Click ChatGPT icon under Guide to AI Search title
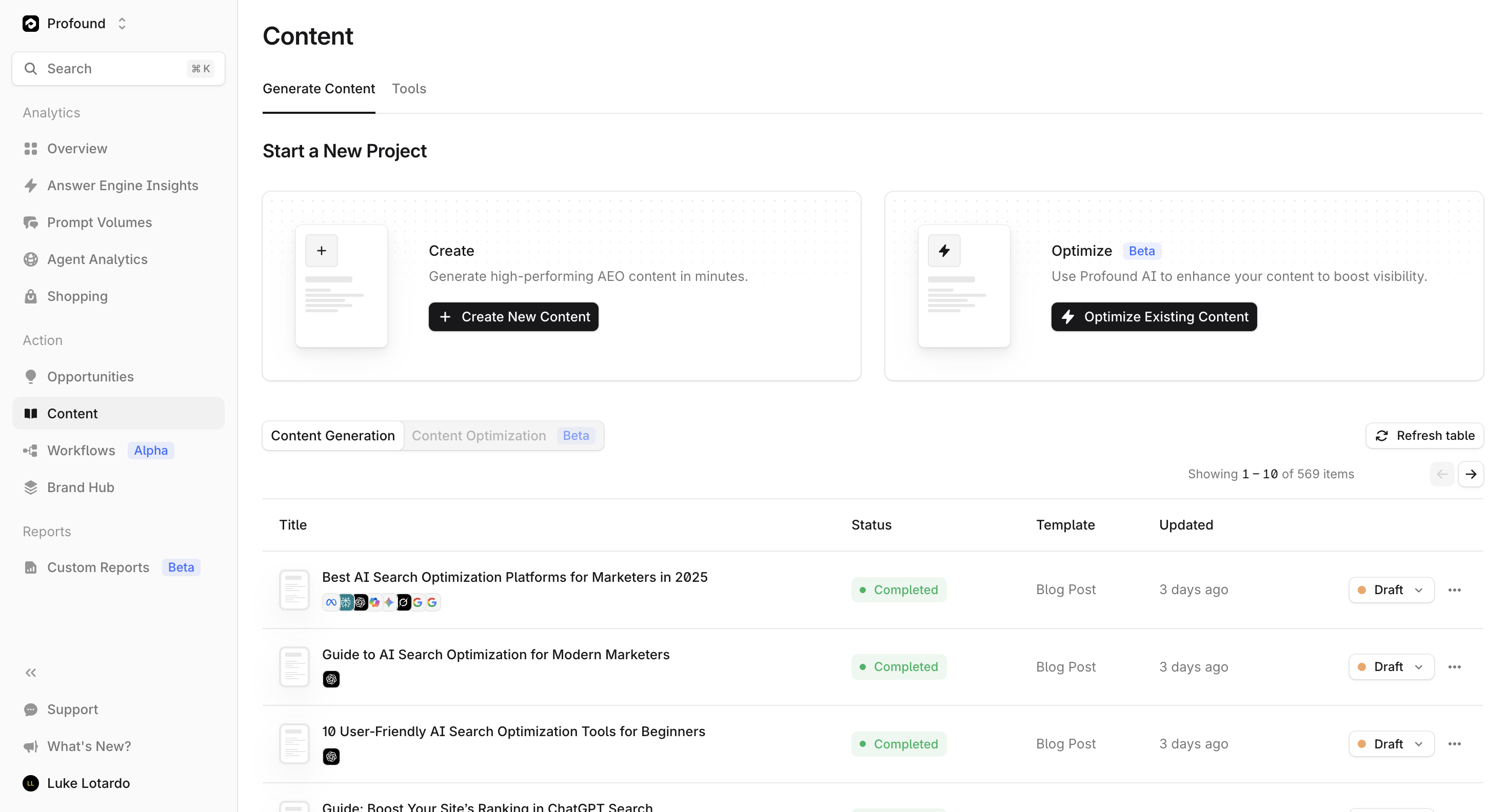Image resolution: width=1508 pixels, height=812 pixels. [x=331, y=679]
